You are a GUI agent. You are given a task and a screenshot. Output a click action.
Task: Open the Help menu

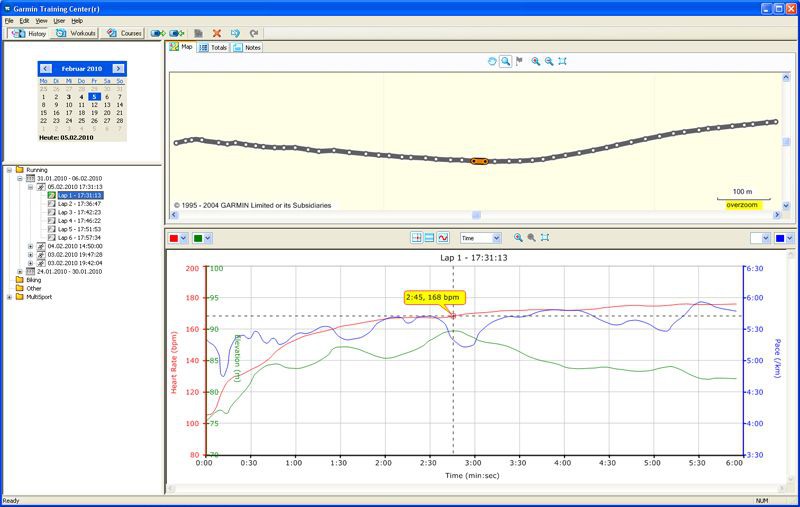77,21
